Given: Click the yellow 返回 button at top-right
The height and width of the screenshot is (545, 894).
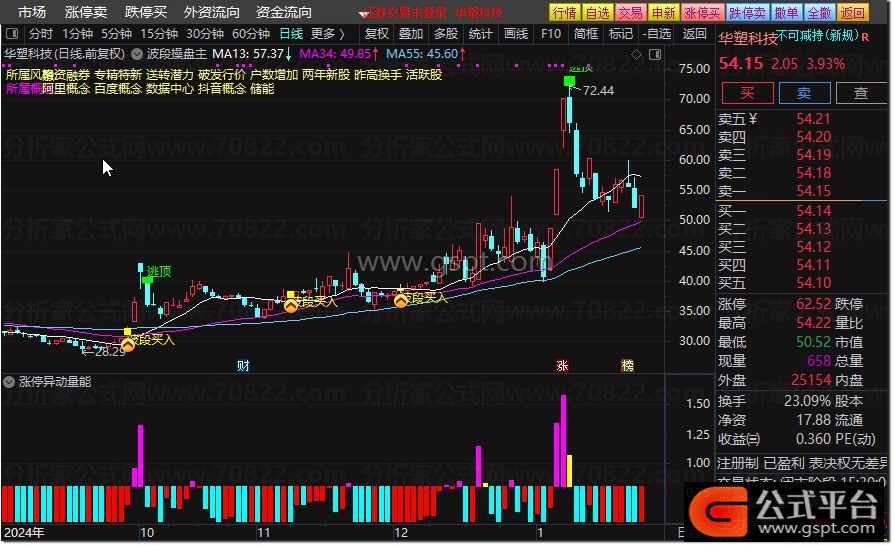Looking at the screenshot, I should tap(853, 13).
